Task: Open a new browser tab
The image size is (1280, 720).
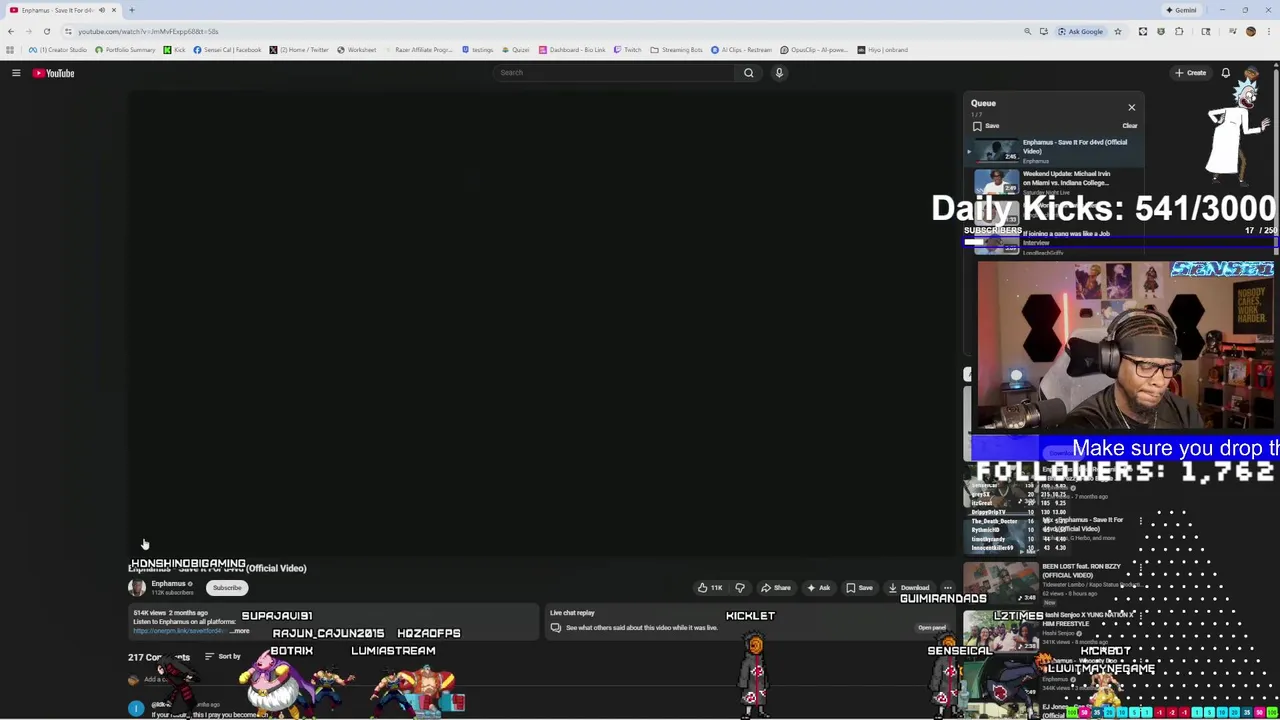Action: pos(131,10)
